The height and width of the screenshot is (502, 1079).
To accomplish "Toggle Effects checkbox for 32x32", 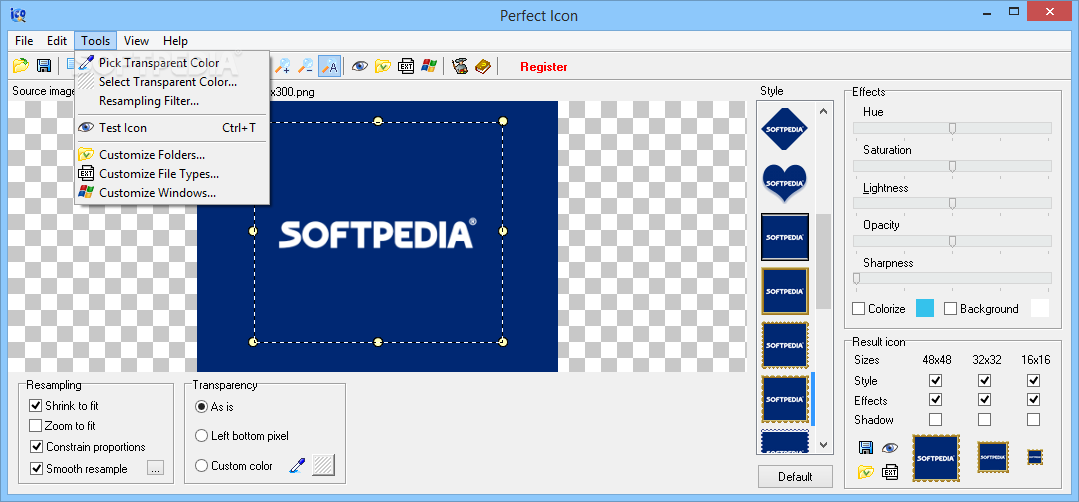I will pyautogui.click(x=985, y=400).
